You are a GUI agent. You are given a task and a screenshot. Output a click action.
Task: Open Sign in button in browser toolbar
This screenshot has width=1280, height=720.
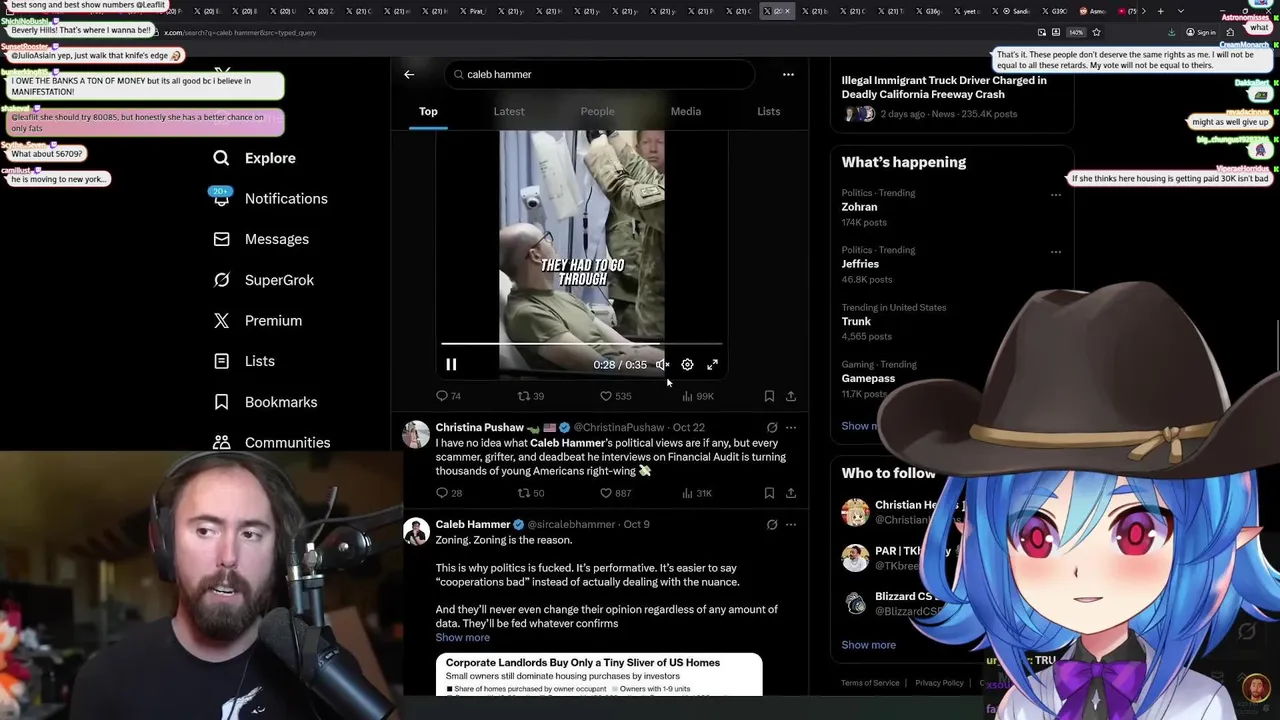pos(1202,32)
